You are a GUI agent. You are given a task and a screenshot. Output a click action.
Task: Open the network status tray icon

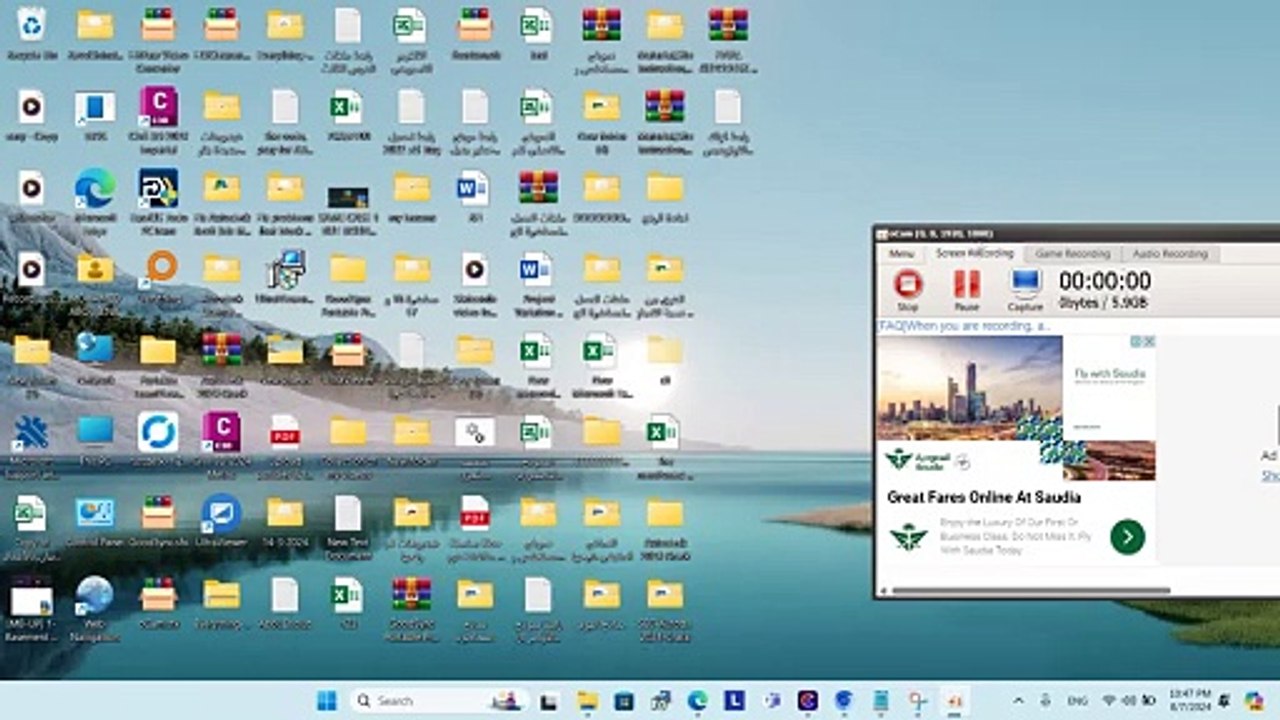click(1109, 701)
